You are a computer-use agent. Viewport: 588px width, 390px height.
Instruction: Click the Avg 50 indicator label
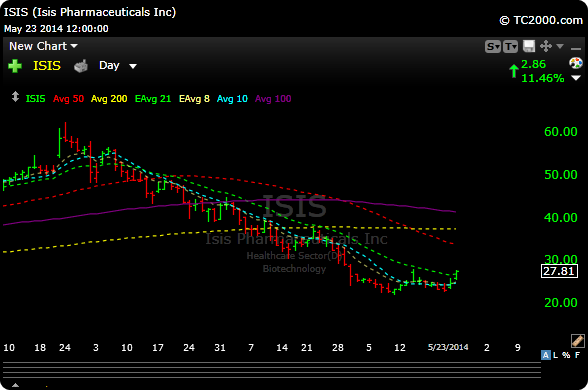click(x=68, y=99)
